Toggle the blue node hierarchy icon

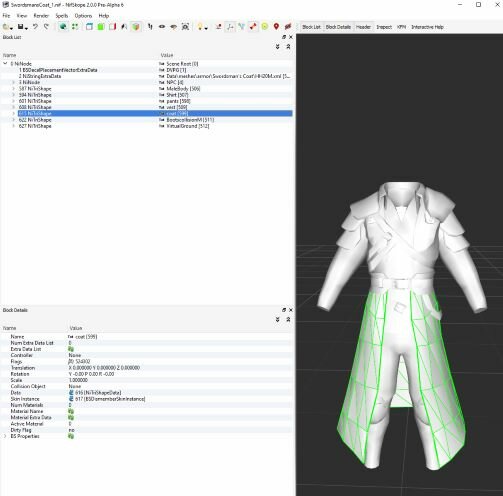[241, 27]
